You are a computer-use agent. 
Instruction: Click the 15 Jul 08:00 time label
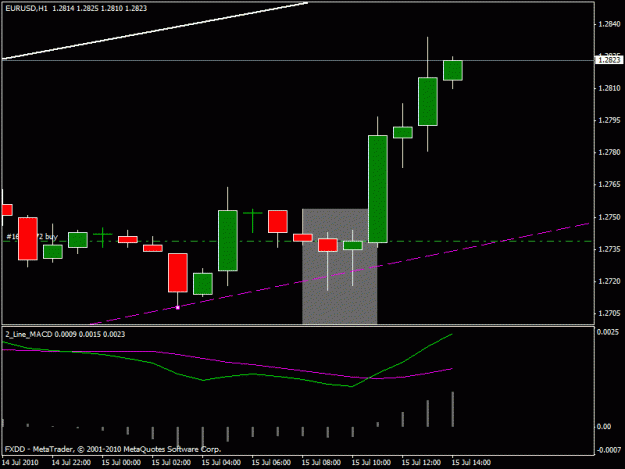coord(321,463)
